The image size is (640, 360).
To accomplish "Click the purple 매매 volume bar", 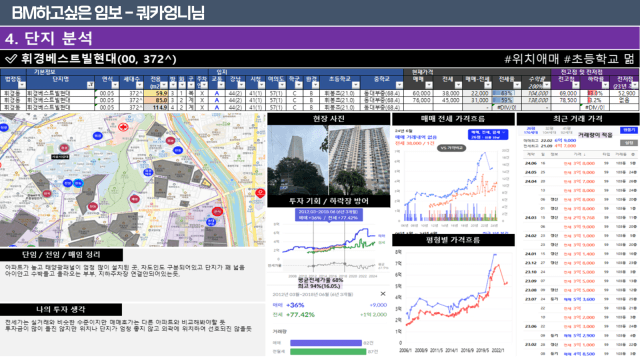I will pos(326,343).
